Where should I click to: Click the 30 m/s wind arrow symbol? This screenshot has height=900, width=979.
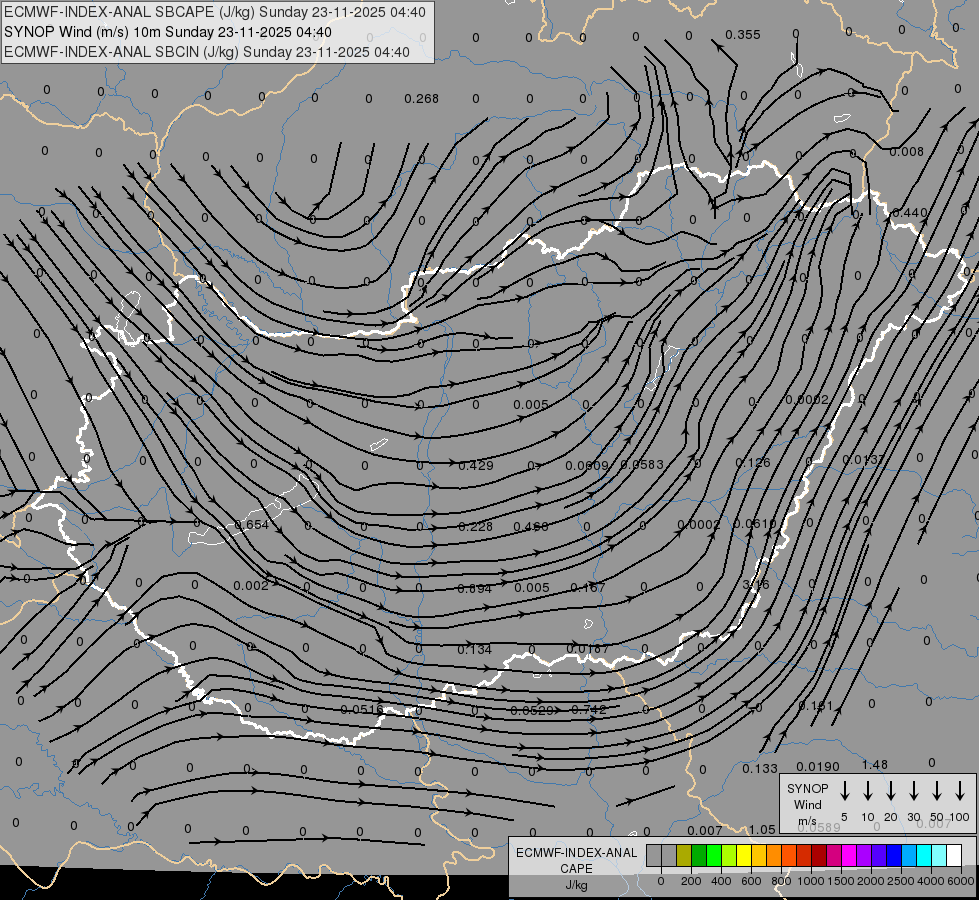point(913,790)
